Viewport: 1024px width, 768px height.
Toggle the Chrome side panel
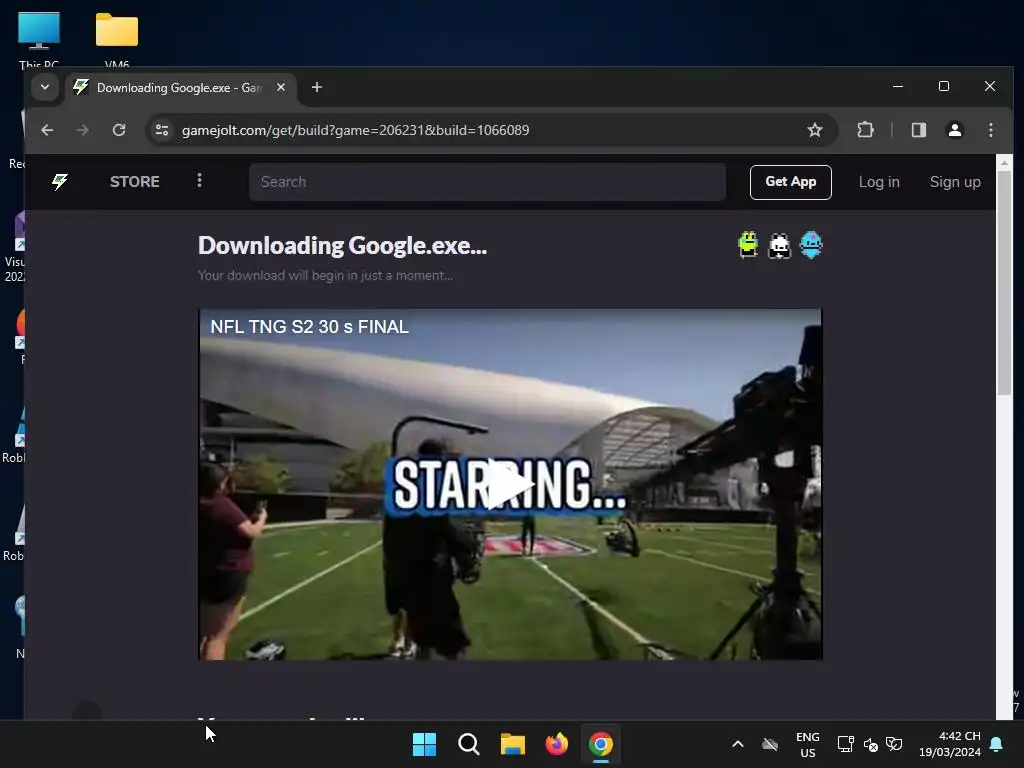click(919, 130)
